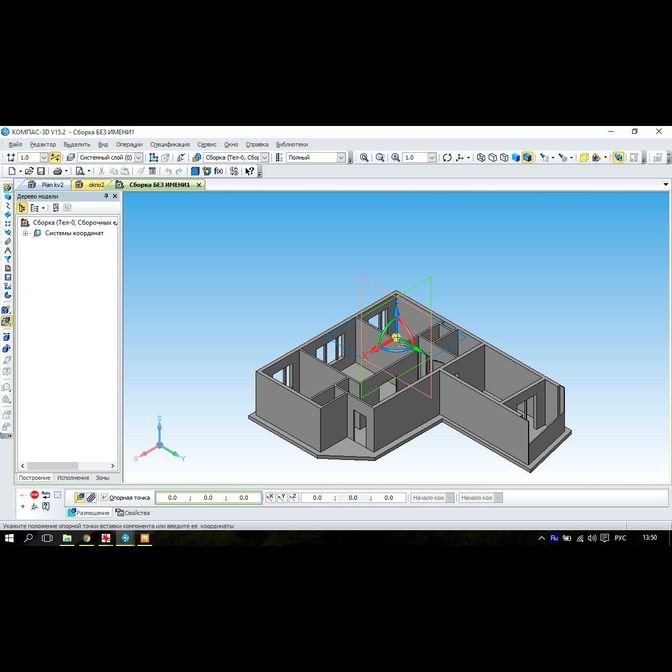
Task: Select the solid blue shaded cube display
Action: click(516, 158)
